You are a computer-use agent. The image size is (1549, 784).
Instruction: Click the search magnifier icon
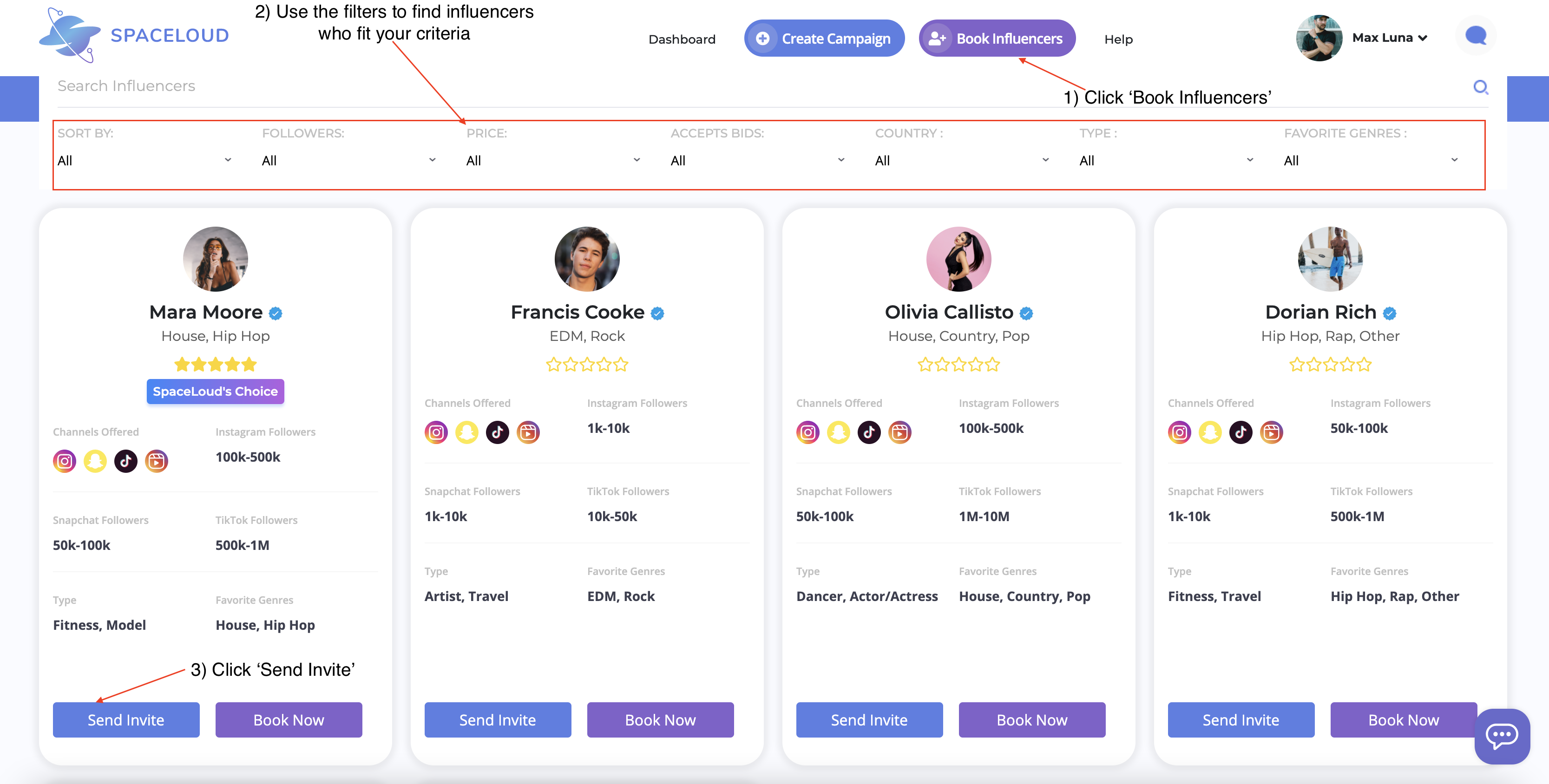tap(1480, 88)
